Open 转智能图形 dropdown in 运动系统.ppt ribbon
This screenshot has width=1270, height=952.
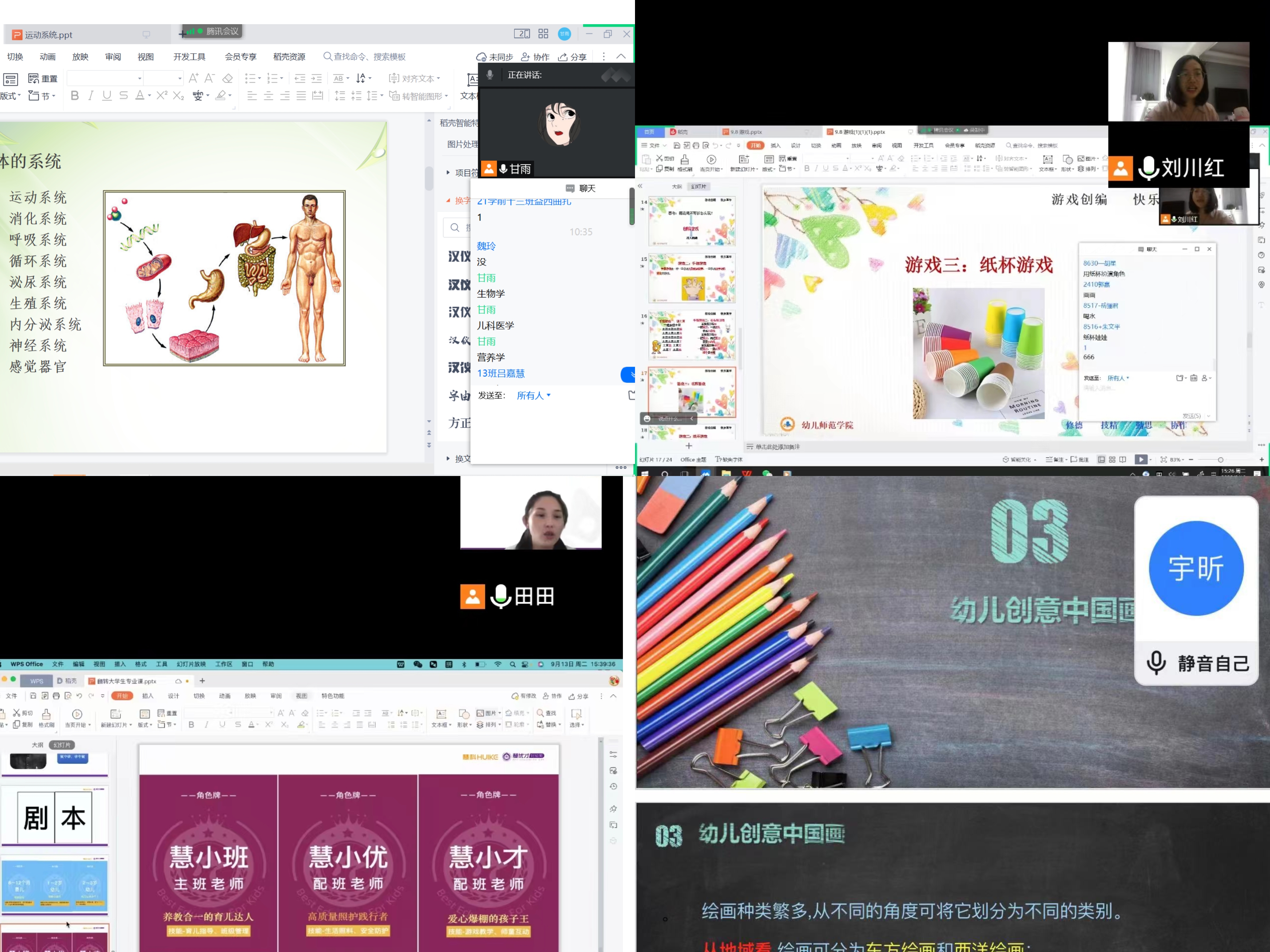[418, 96]
